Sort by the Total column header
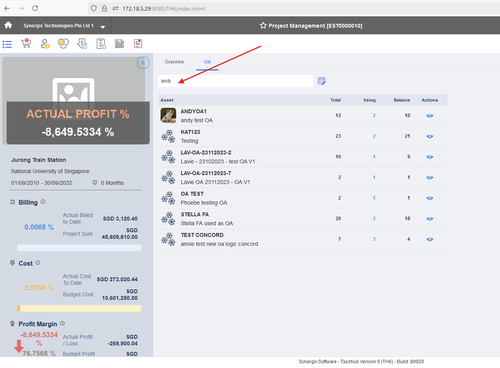 [x=335, y=100]
